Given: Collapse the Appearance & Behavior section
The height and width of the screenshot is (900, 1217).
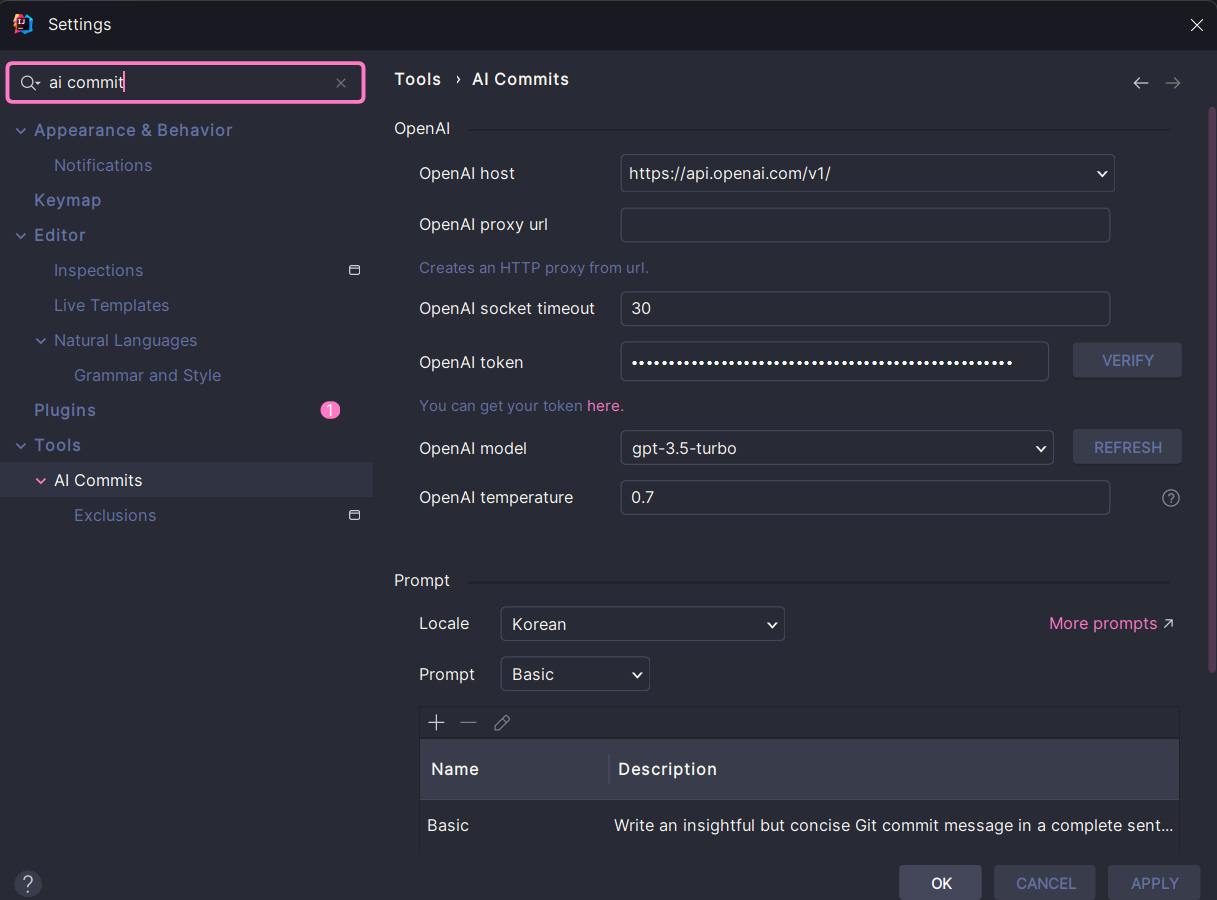Looking at the screenshot, I should pos(21,130).
